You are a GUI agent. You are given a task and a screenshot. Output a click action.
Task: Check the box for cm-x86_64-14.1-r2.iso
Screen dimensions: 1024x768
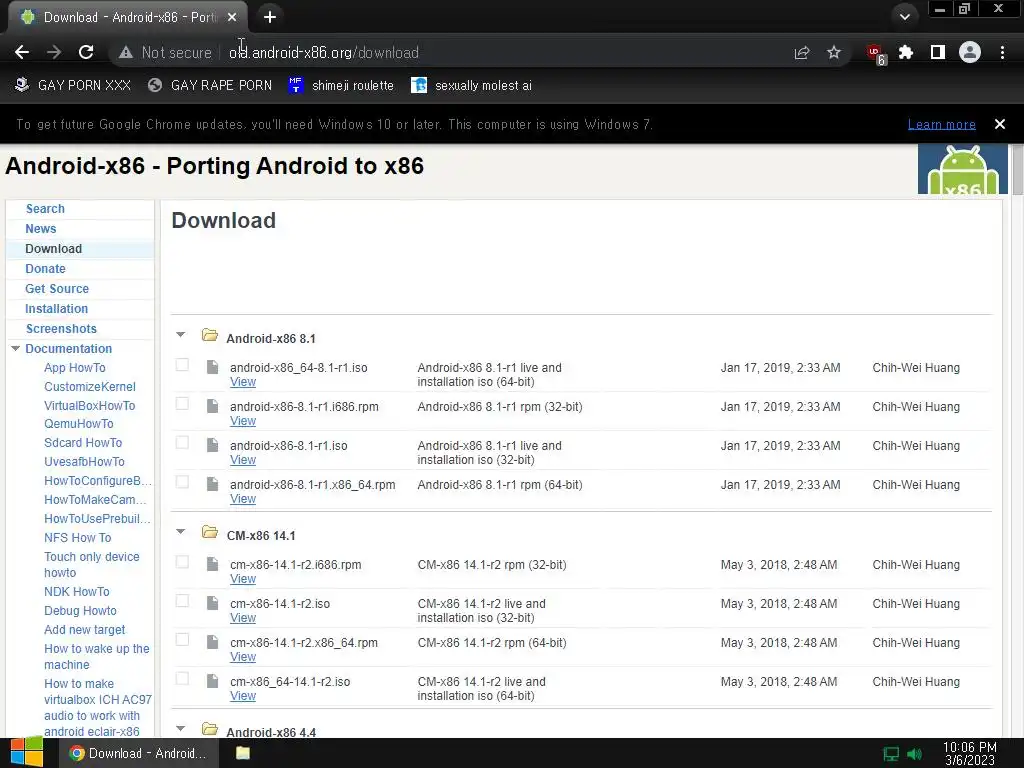[x=182, y=679]
